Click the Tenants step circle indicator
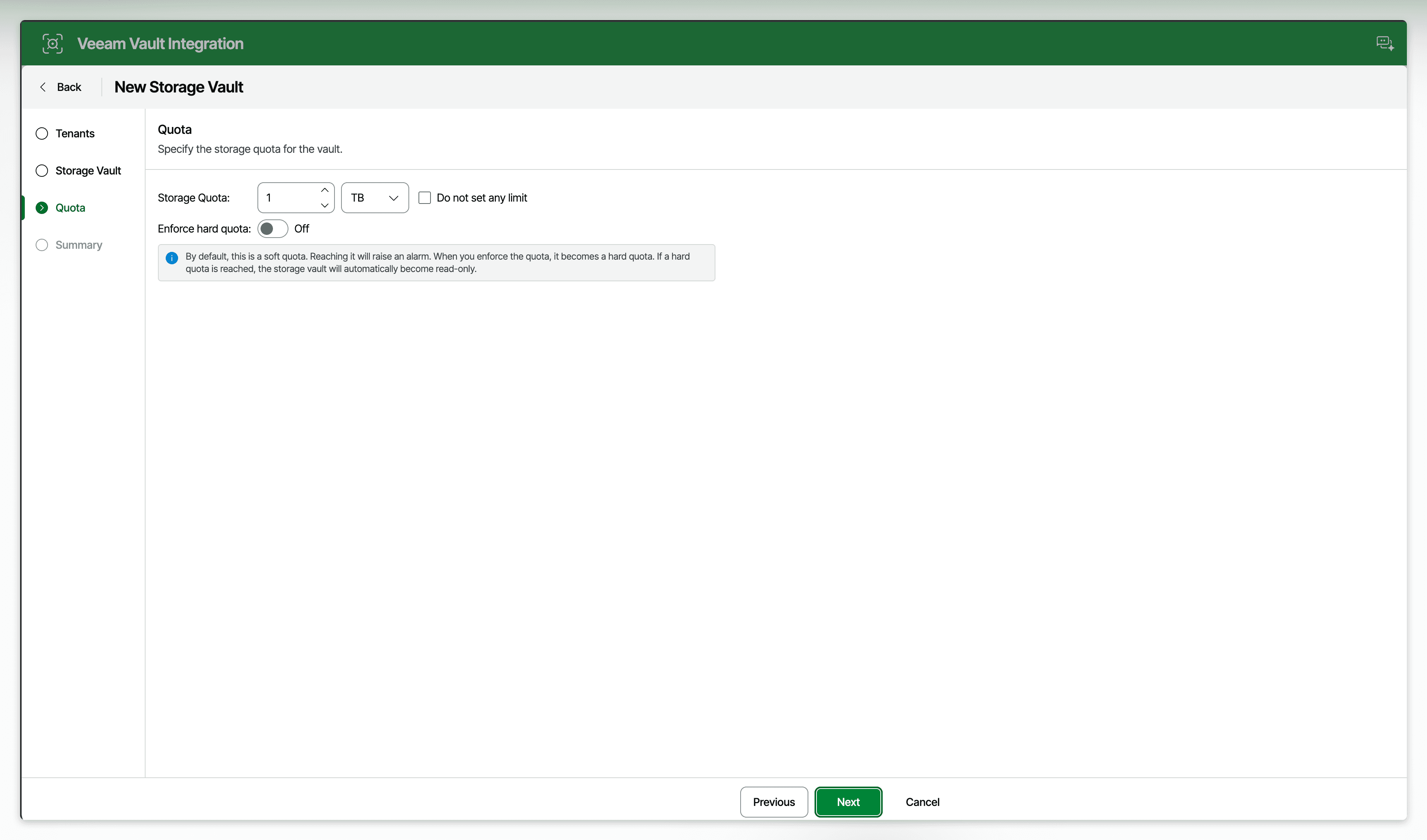The height and width of the screenshot is (840, 1427). point(42,133)
